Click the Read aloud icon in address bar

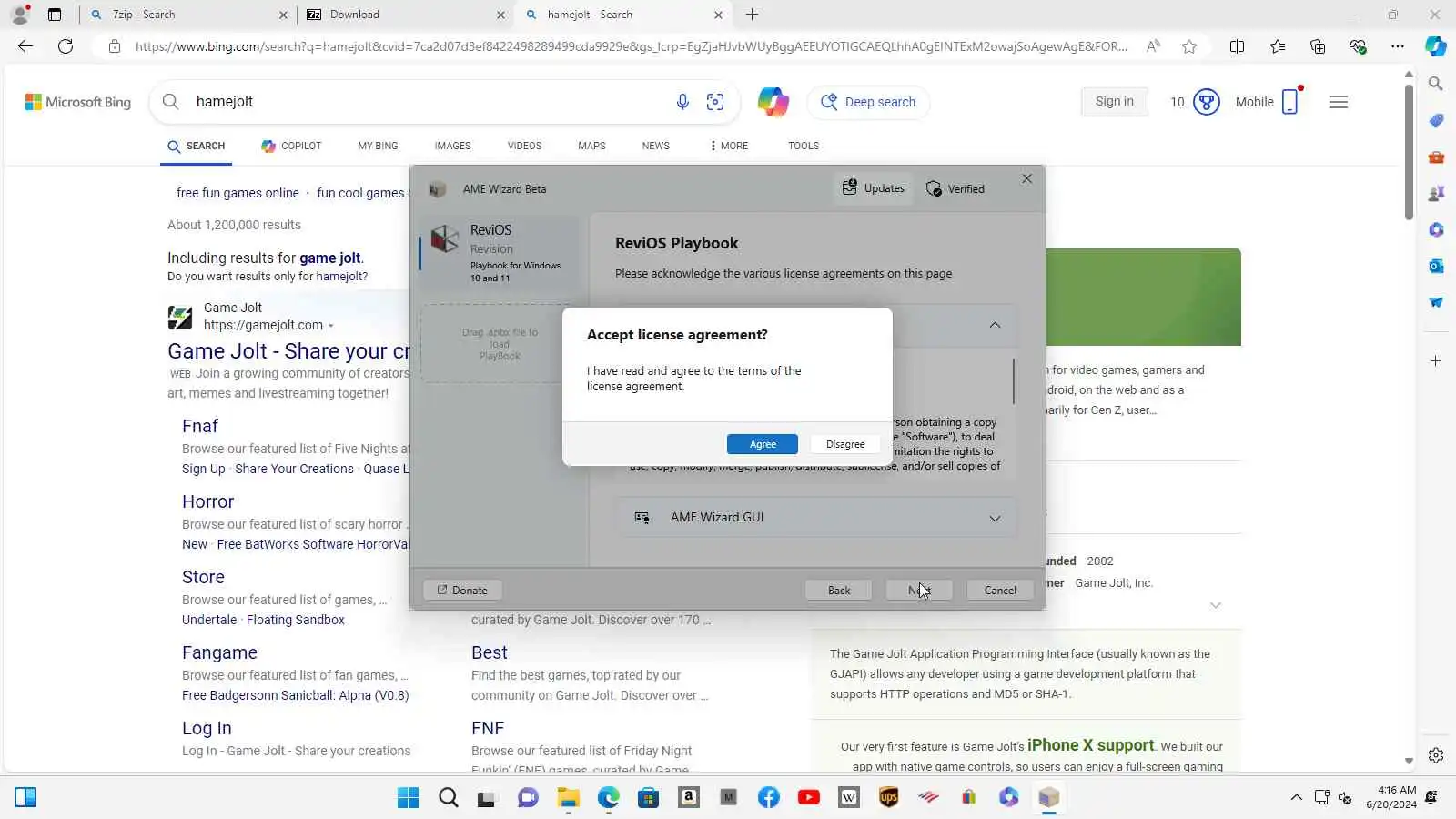point(1153,46)
